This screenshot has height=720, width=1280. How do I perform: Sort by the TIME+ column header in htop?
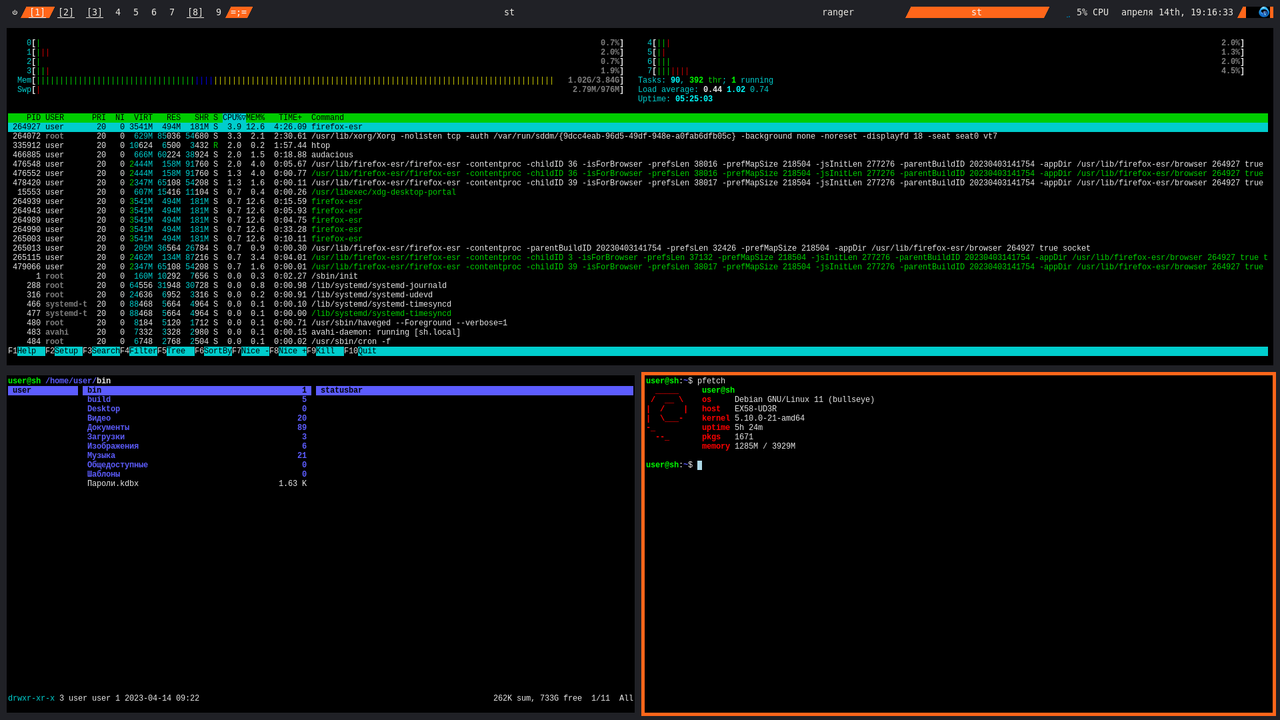click(290, 118)
